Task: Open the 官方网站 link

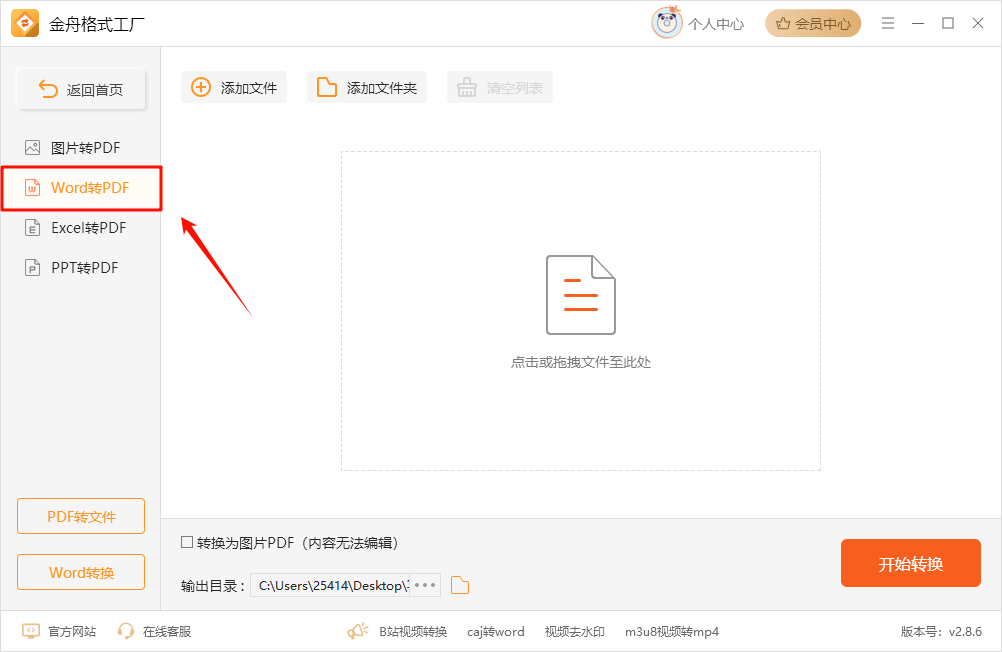Action: pyautogui.click(x=59, y=632)
